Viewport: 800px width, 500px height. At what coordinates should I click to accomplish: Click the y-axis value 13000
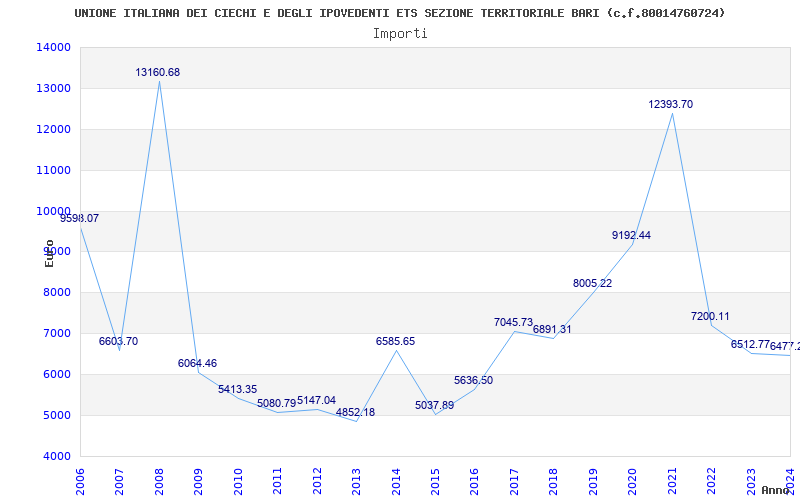(53, 88)
